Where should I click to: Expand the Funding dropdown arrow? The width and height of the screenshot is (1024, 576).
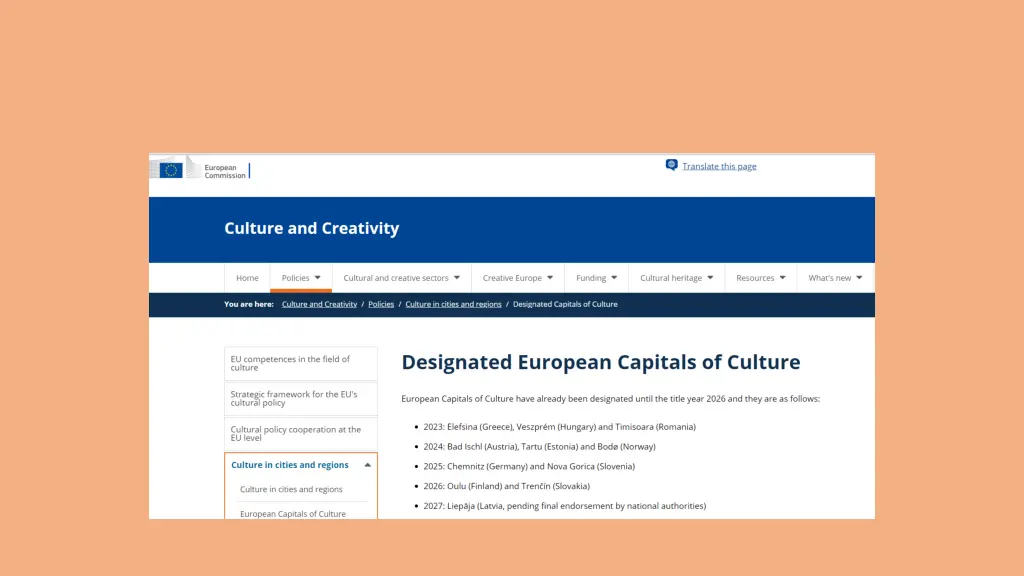[x=614, y=278]
